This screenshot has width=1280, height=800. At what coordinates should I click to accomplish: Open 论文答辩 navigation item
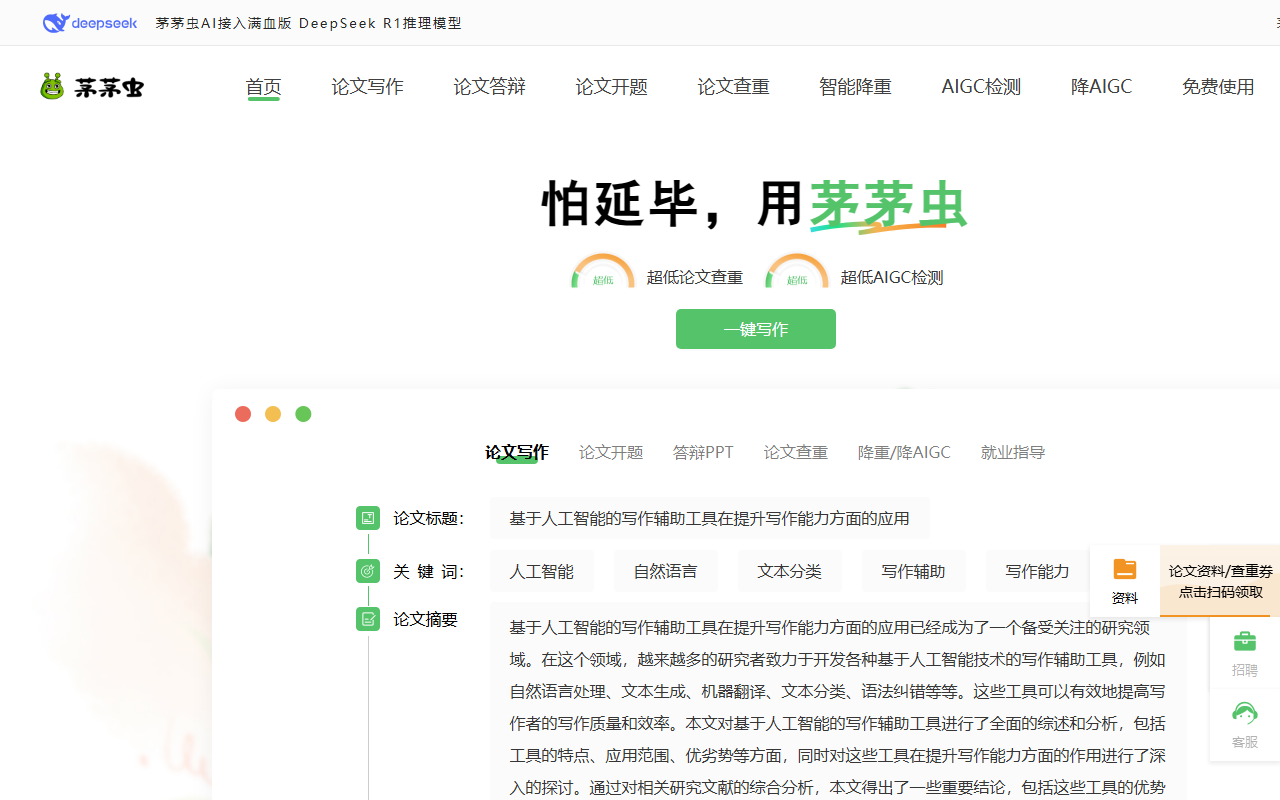point(490,87)
